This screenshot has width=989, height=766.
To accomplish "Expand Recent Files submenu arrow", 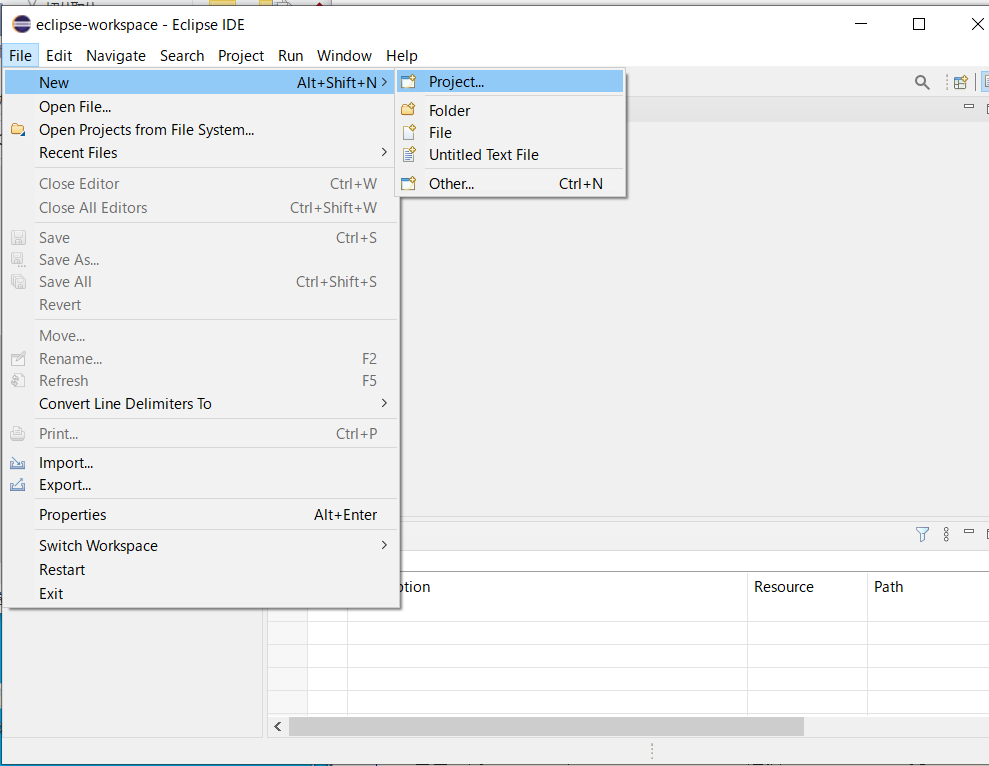I will [x=384, y=152].
